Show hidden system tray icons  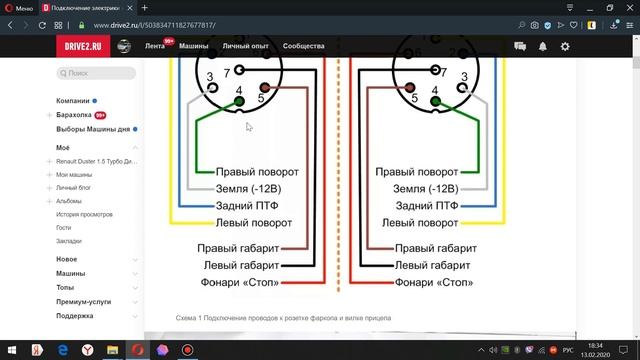481,350
